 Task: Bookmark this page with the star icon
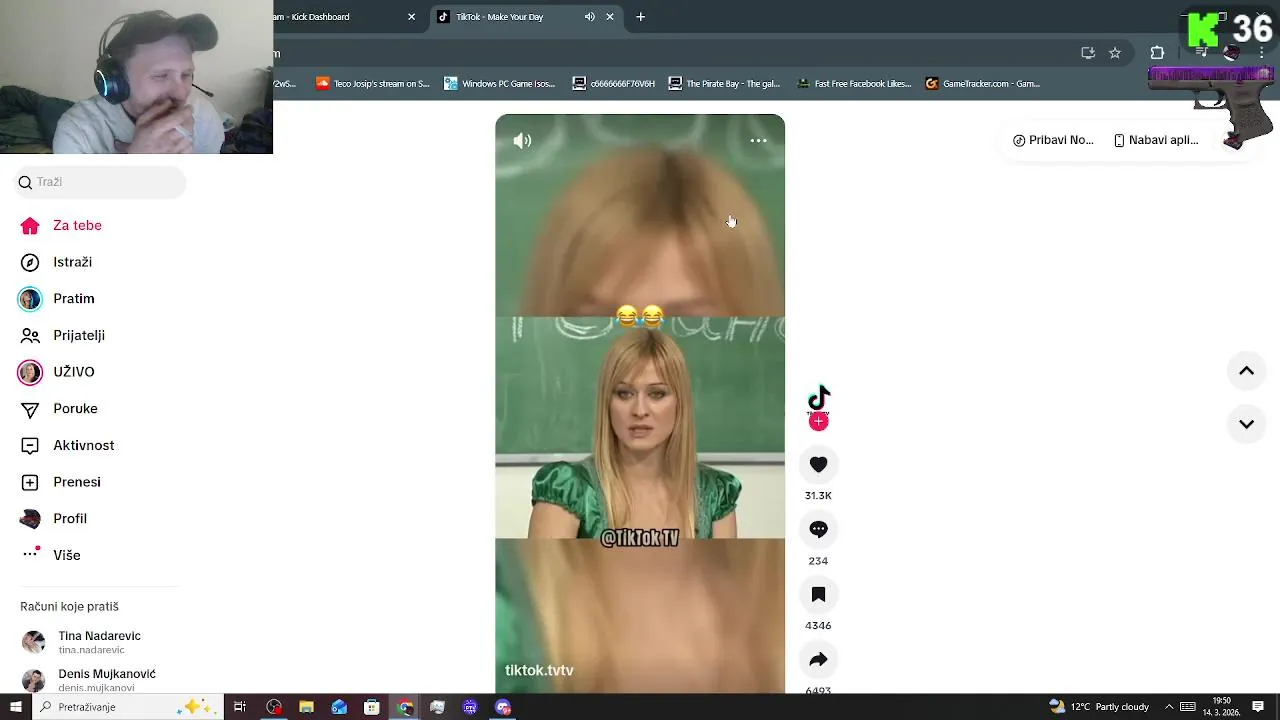pyautogui.click(x=1115, y=53)
